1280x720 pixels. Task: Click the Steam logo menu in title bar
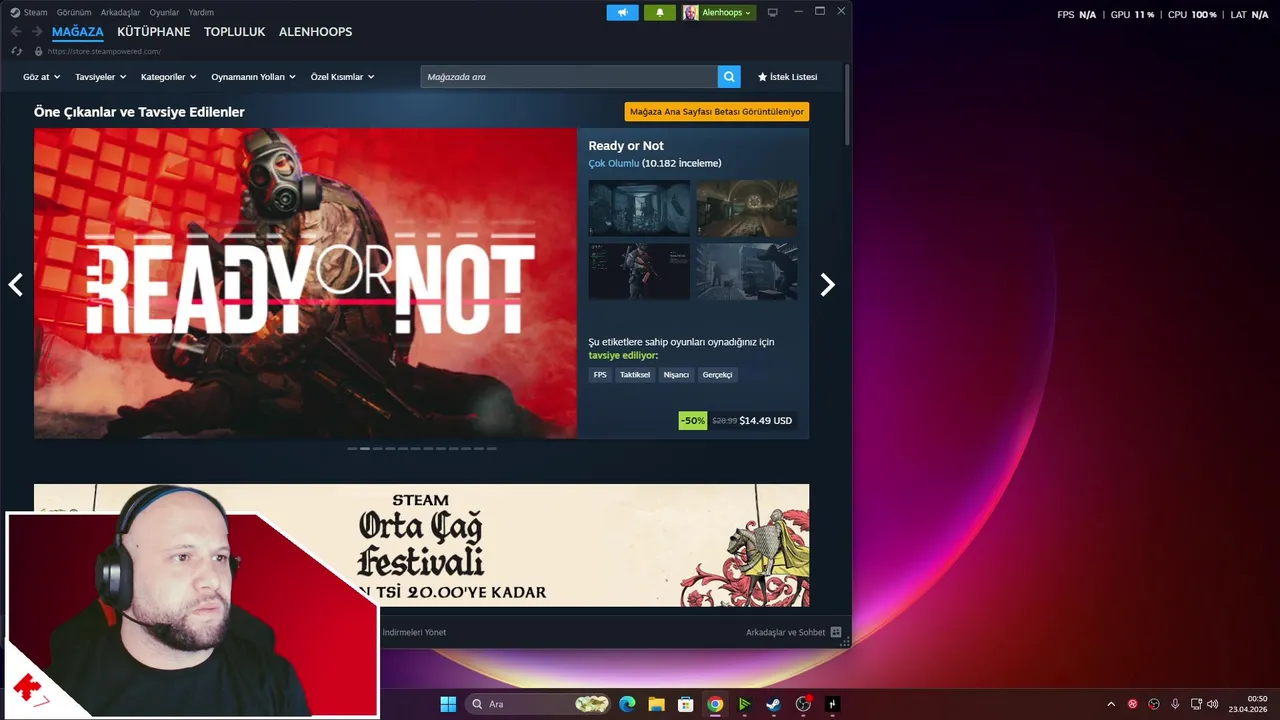point(15,12)
